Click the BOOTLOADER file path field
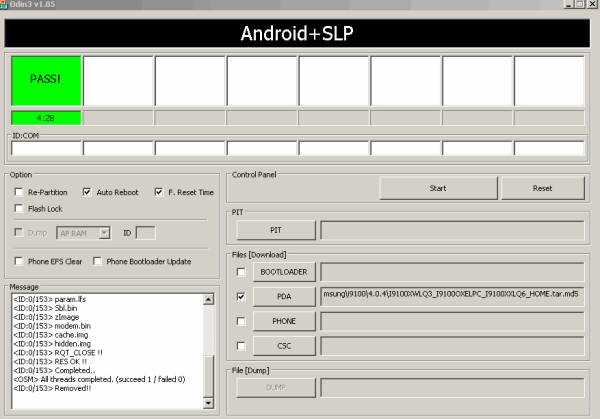Viewport: 600px width, 419px height. tap(452, 272)
